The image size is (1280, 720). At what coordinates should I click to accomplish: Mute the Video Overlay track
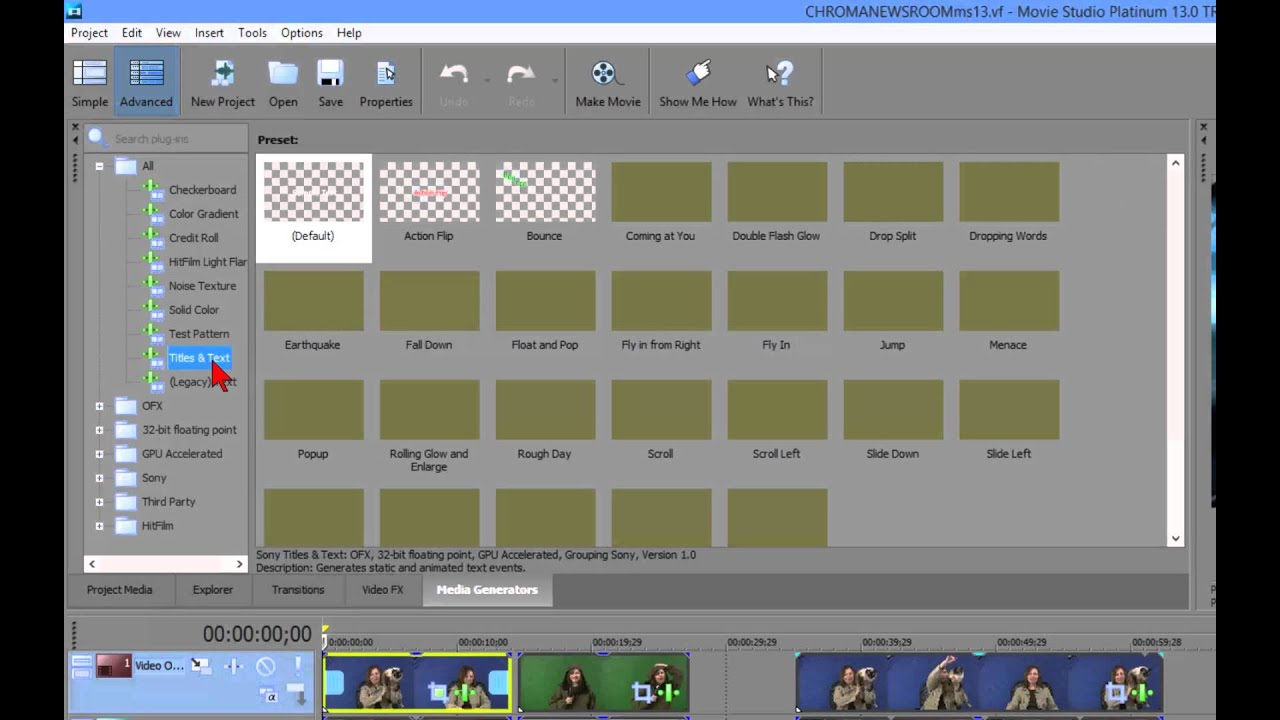point(265,666)
